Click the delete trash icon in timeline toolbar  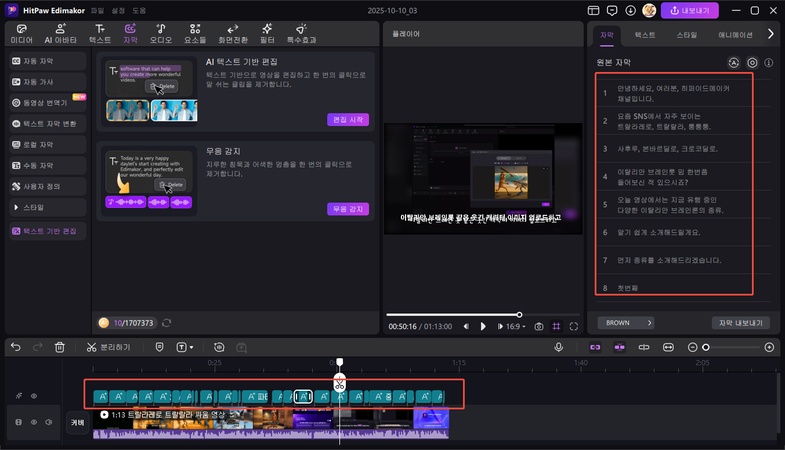pos(60,347)
